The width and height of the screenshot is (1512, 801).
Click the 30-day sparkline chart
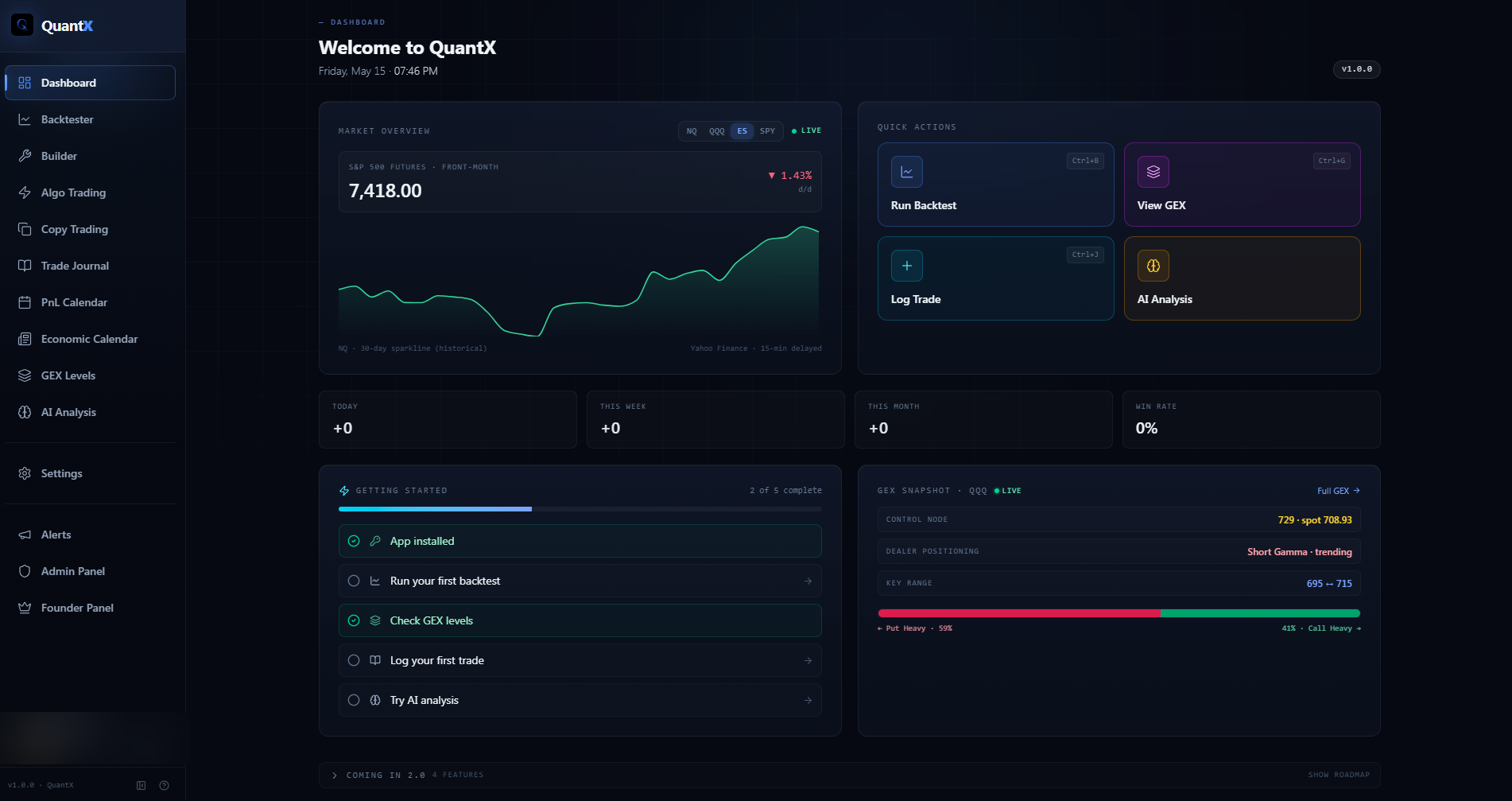pyautogui.click(x=579, y=281)
